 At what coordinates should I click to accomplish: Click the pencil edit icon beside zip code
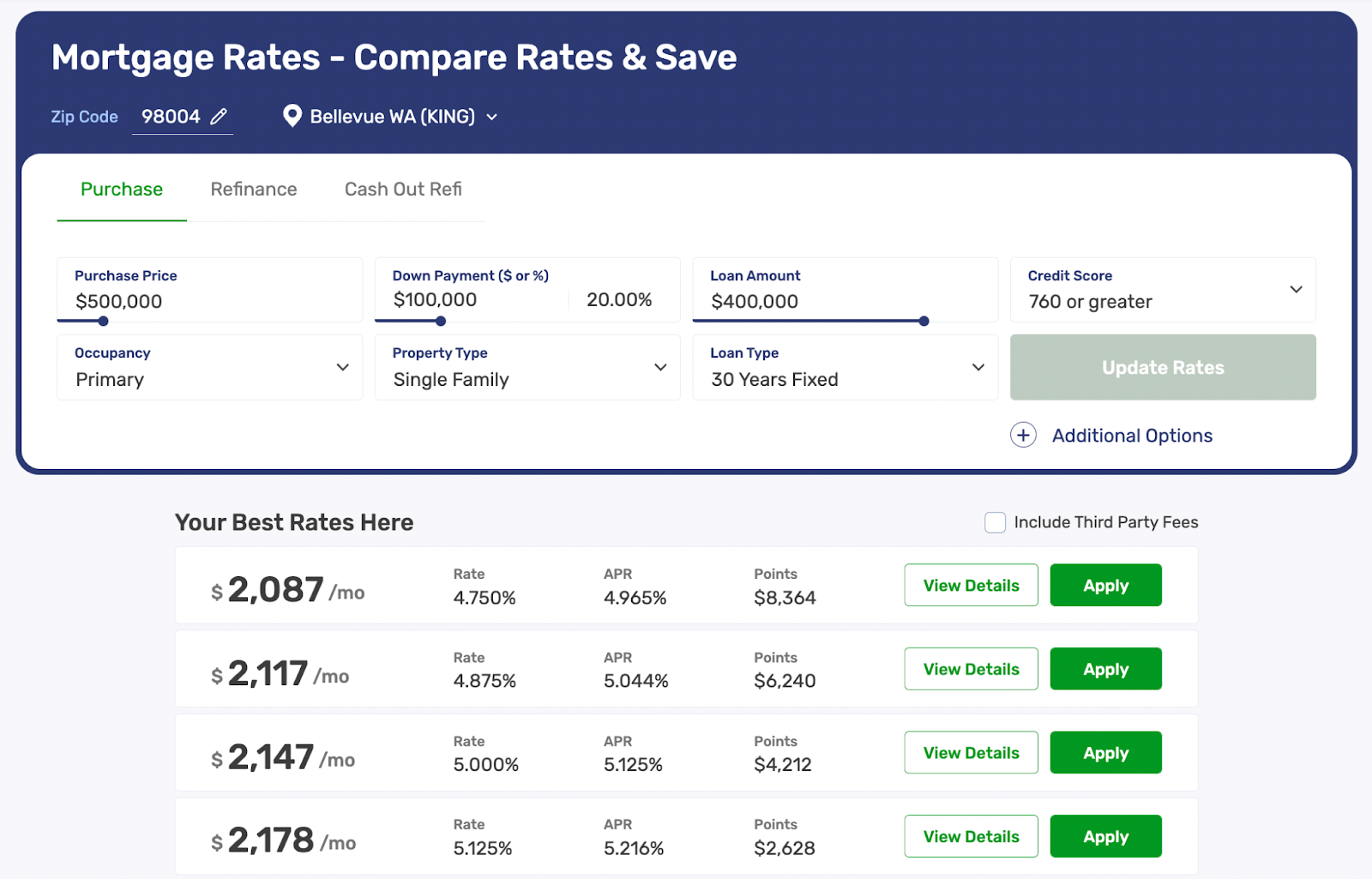219,117
